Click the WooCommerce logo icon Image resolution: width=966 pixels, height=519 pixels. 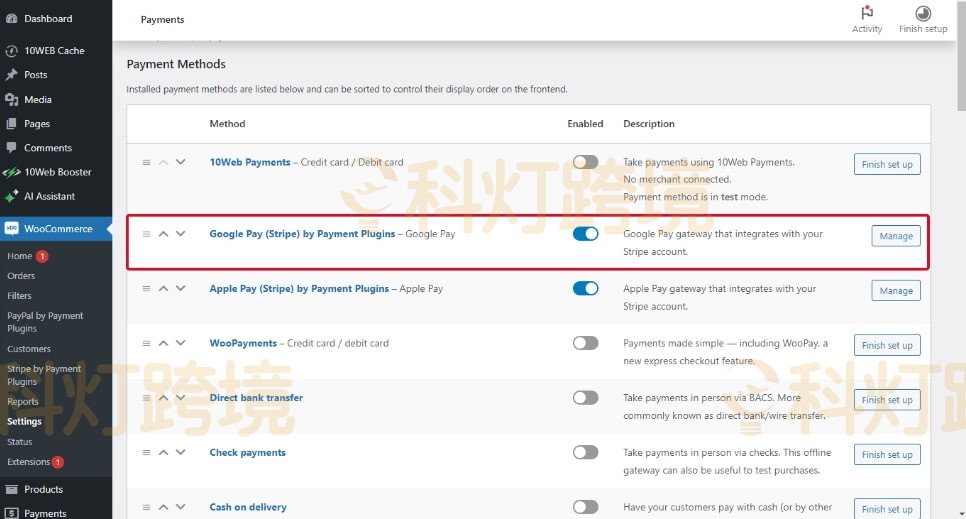coord(11,229)
